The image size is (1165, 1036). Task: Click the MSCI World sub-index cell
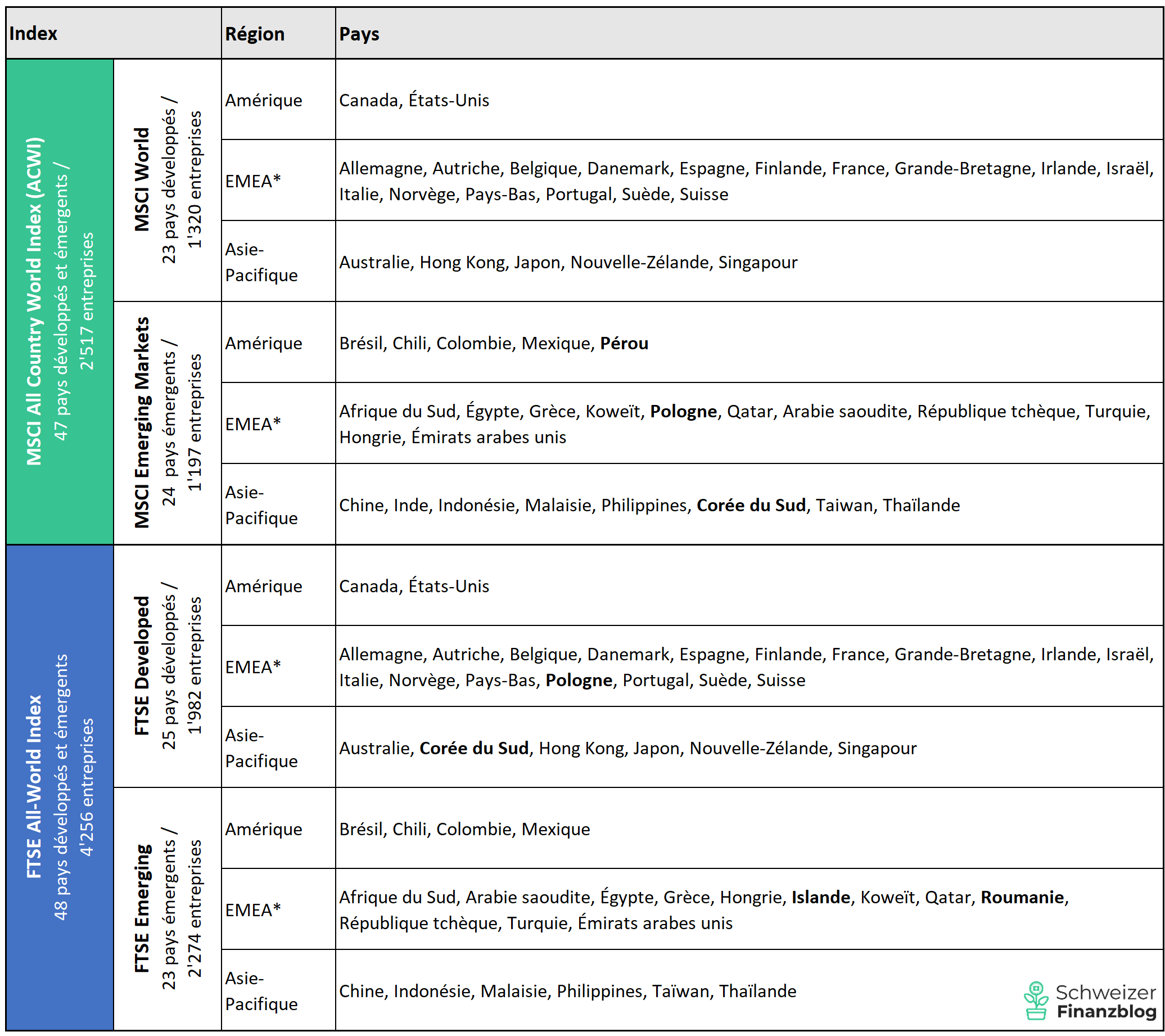167,180
